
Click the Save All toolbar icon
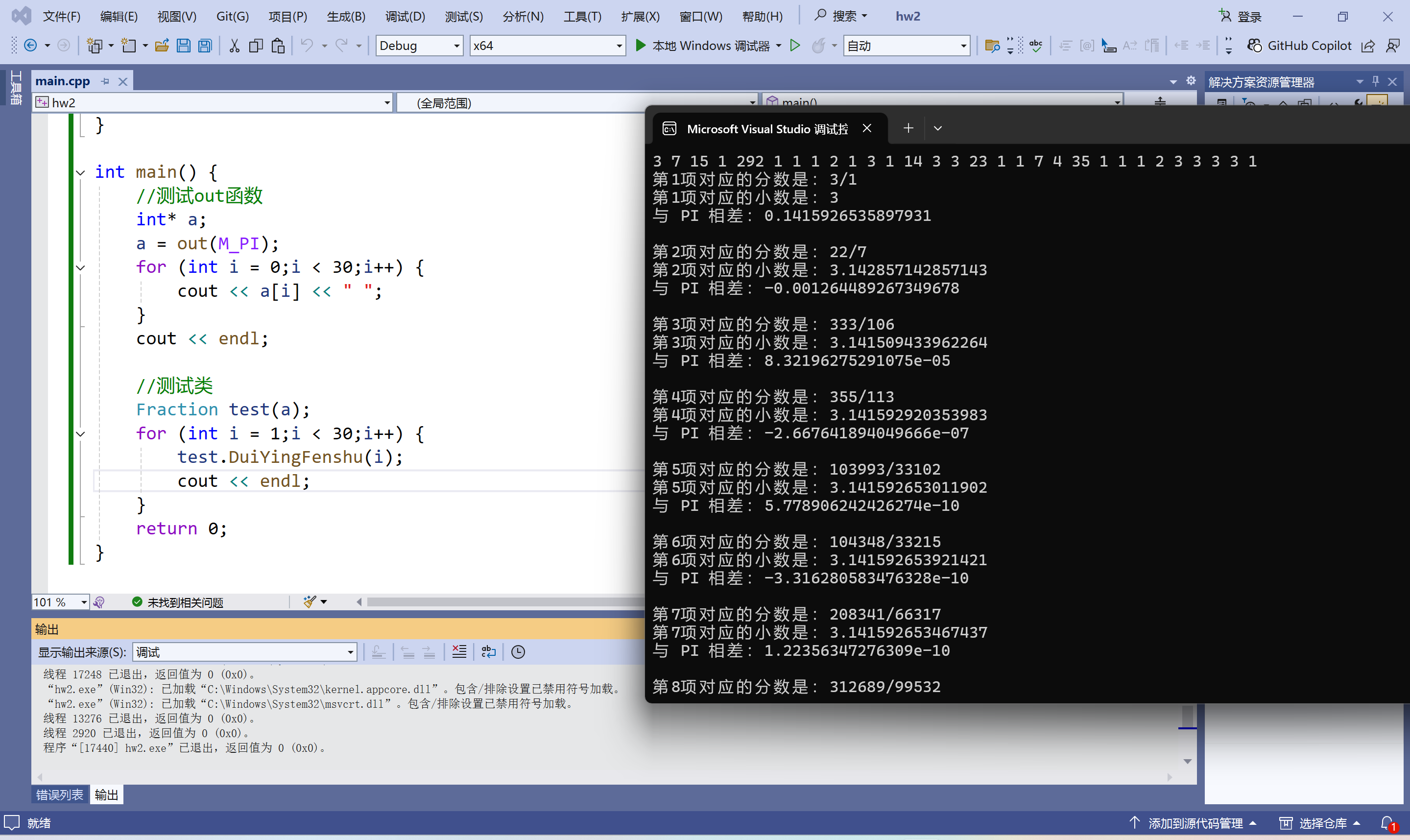click(x=205, y=45)
